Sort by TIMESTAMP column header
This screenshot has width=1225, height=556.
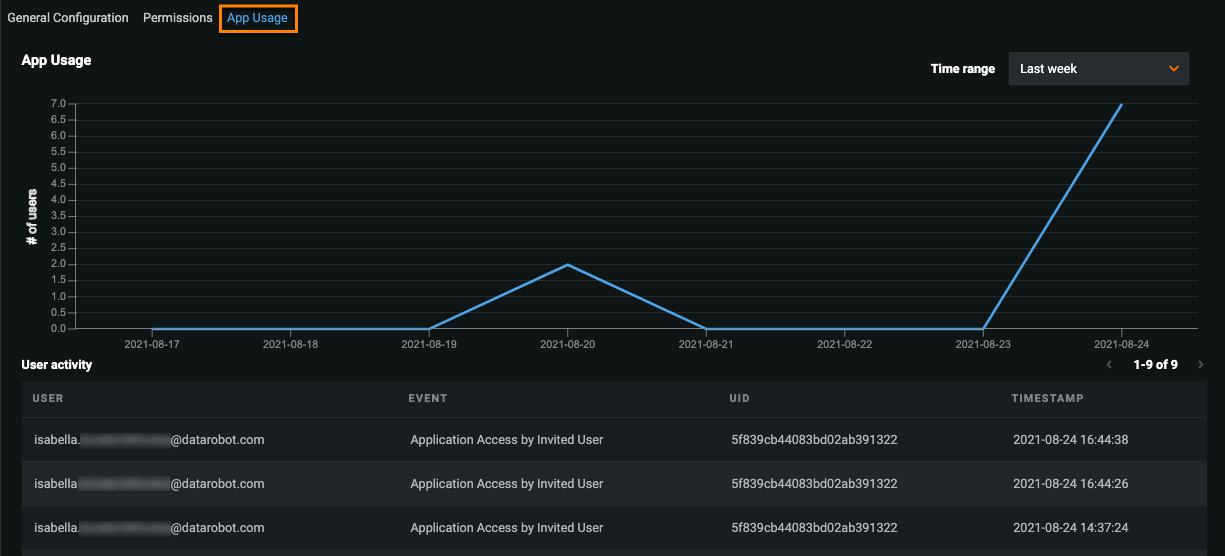pos(1047,398)
